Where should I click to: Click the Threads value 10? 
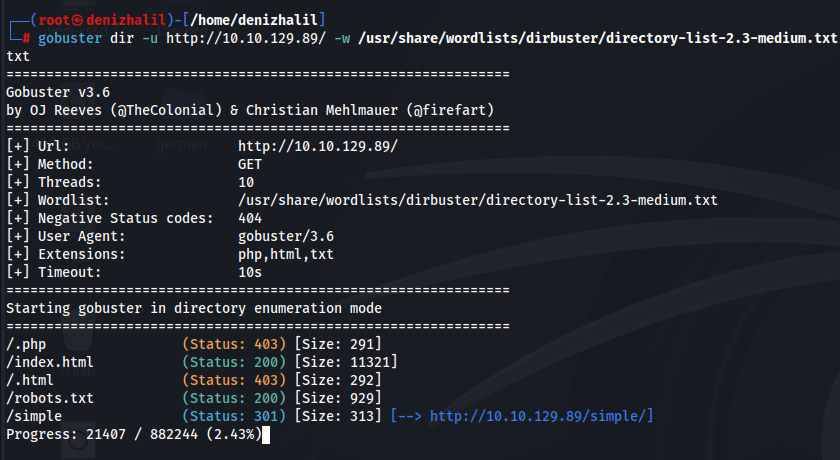pos(246,182)
